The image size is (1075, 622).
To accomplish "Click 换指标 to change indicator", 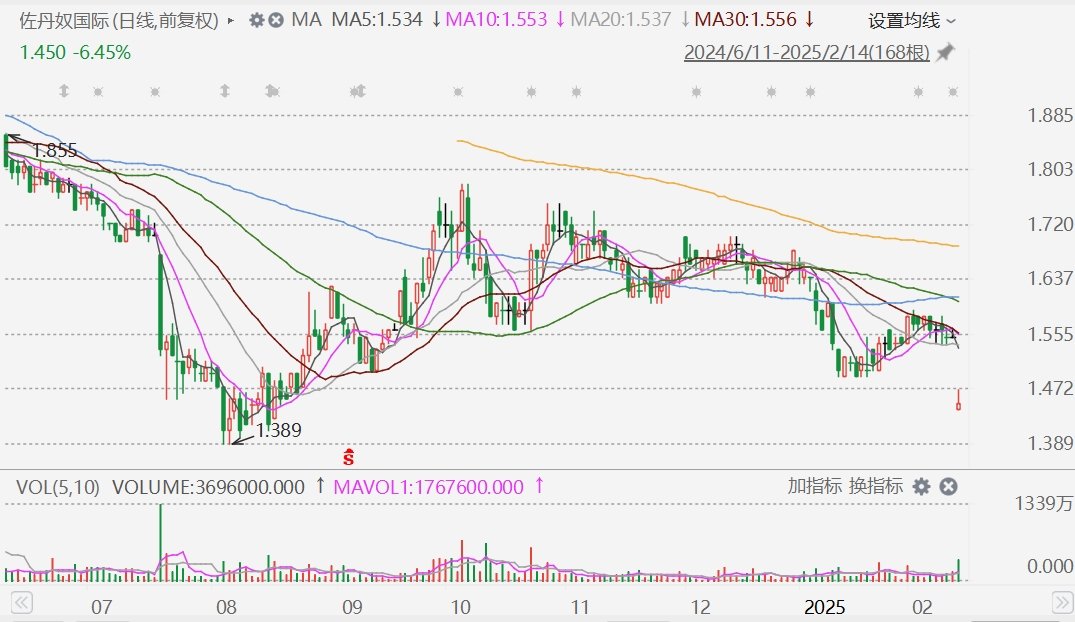I will coord(876,487).
